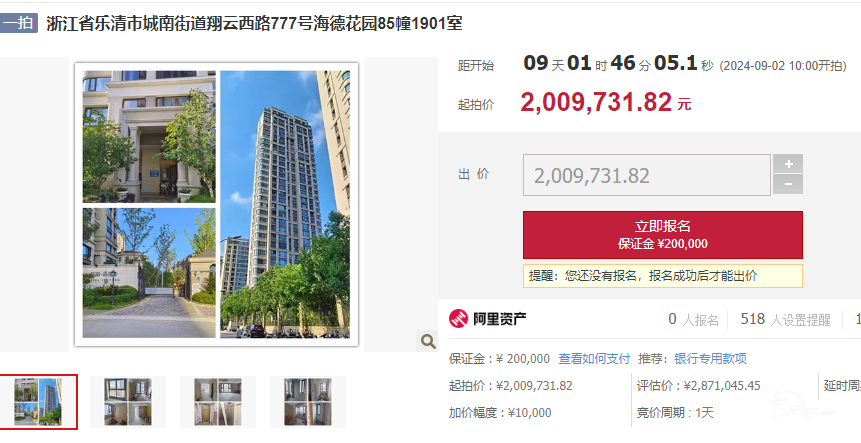Select the second interior photo thumbnail
This screenshot has height=443, width=861.
click(128, 402)
